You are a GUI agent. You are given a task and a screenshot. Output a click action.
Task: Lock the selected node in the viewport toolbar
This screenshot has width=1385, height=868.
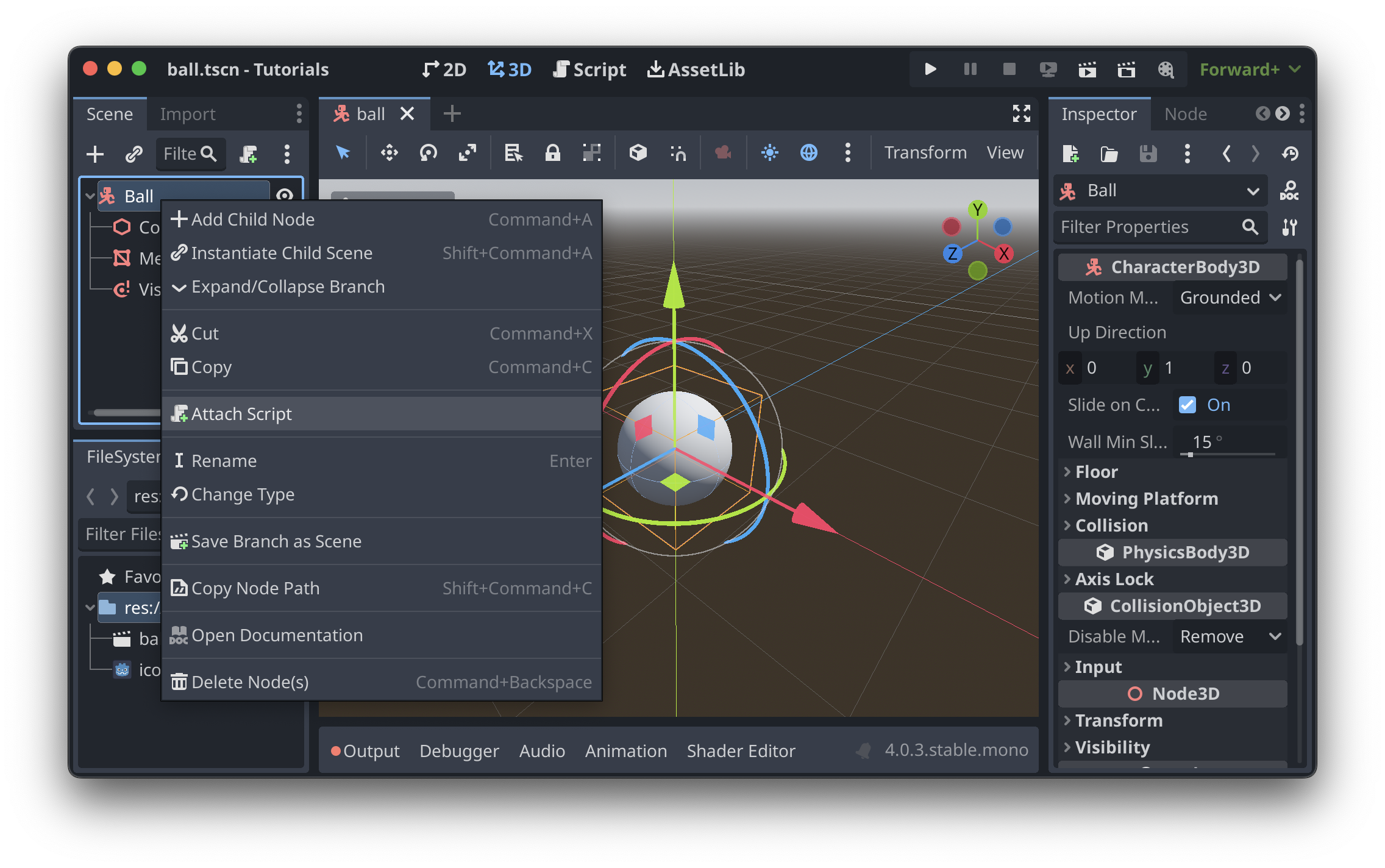(x=553, y=153)
